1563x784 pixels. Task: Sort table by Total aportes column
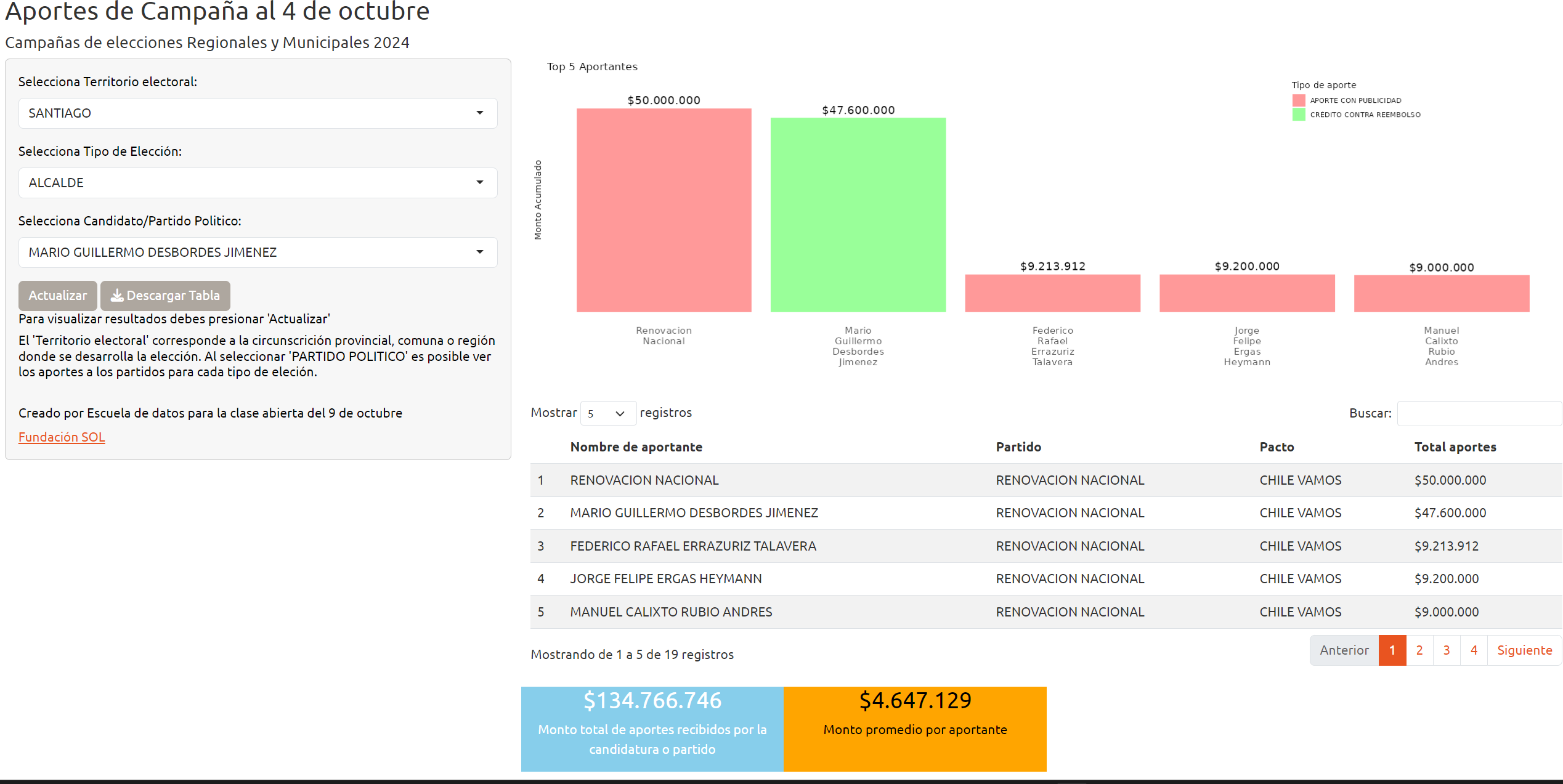(x=1455, y=447)
